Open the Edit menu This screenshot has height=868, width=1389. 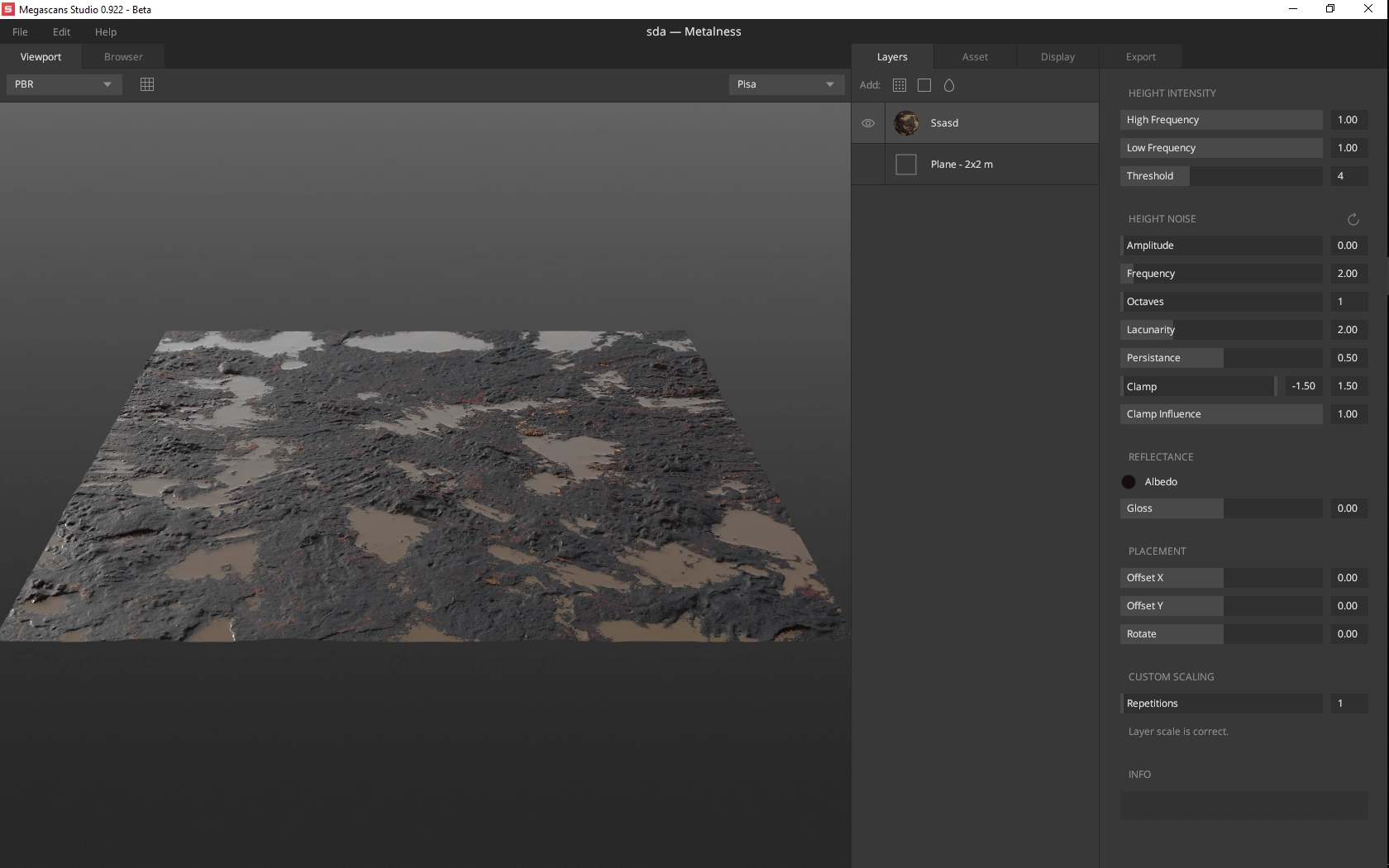coord(61,32)
